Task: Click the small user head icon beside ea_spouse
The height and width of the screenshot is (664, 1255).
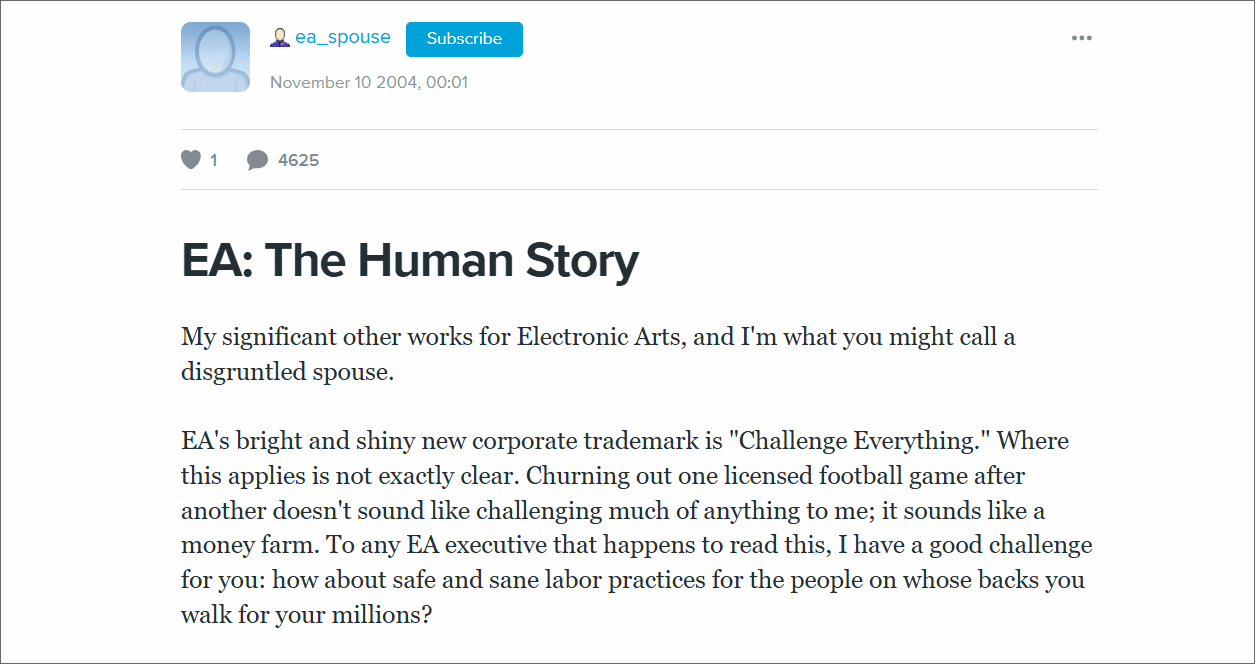Action: (x=280, y=38)
